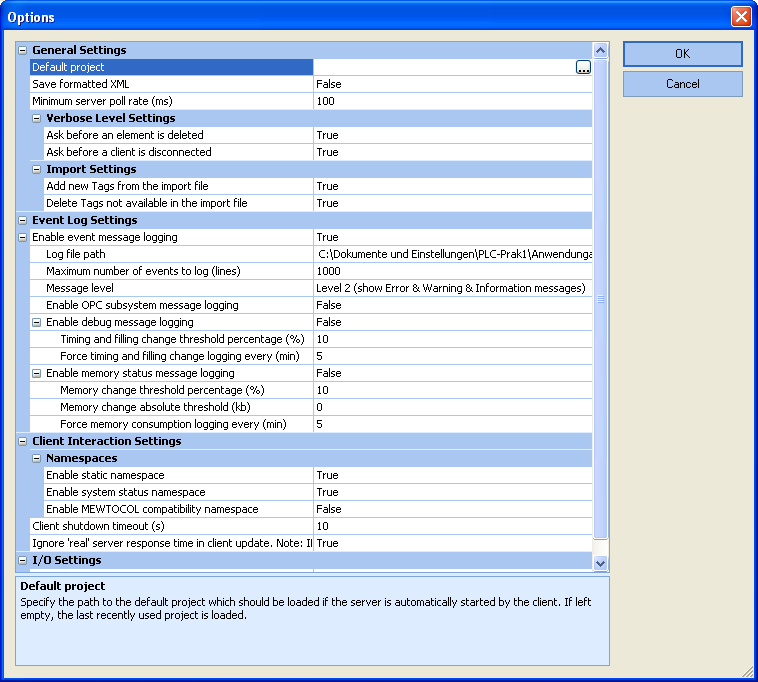Select Enable system status namespace property

pyautogui.click(x=179, y=492)
